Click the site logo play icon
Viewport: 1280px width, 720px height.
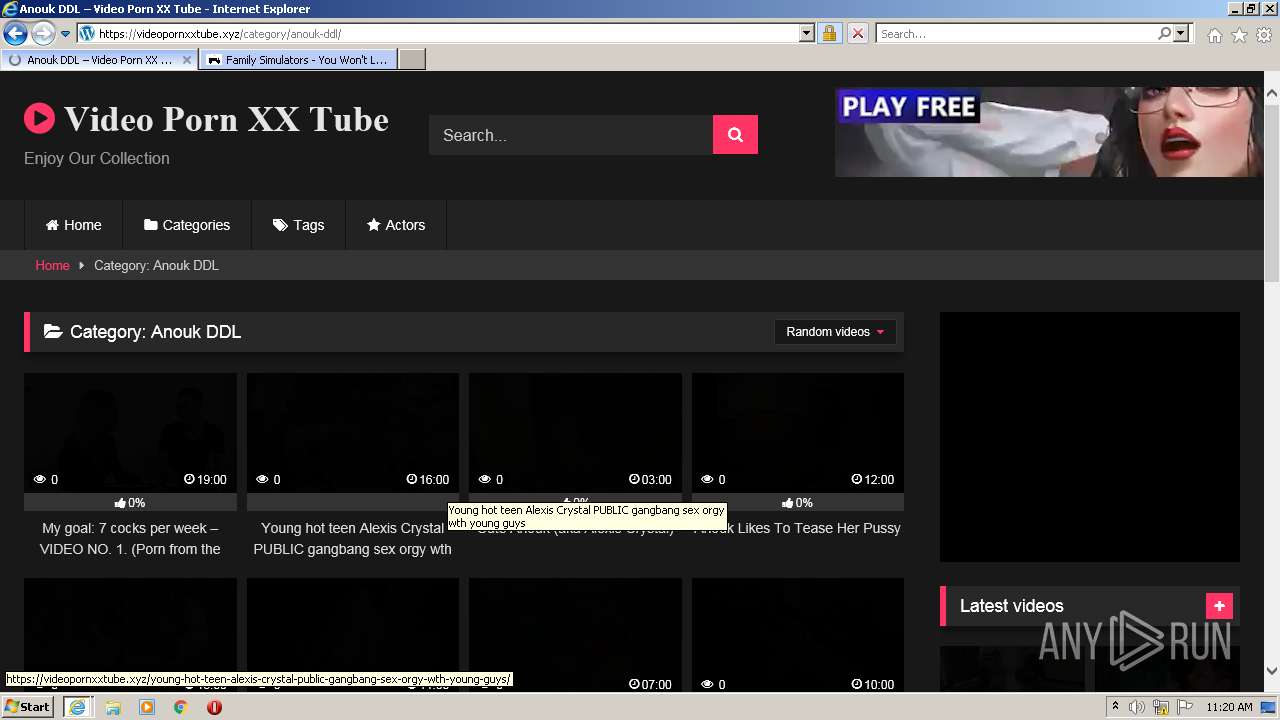coord(39,119)
